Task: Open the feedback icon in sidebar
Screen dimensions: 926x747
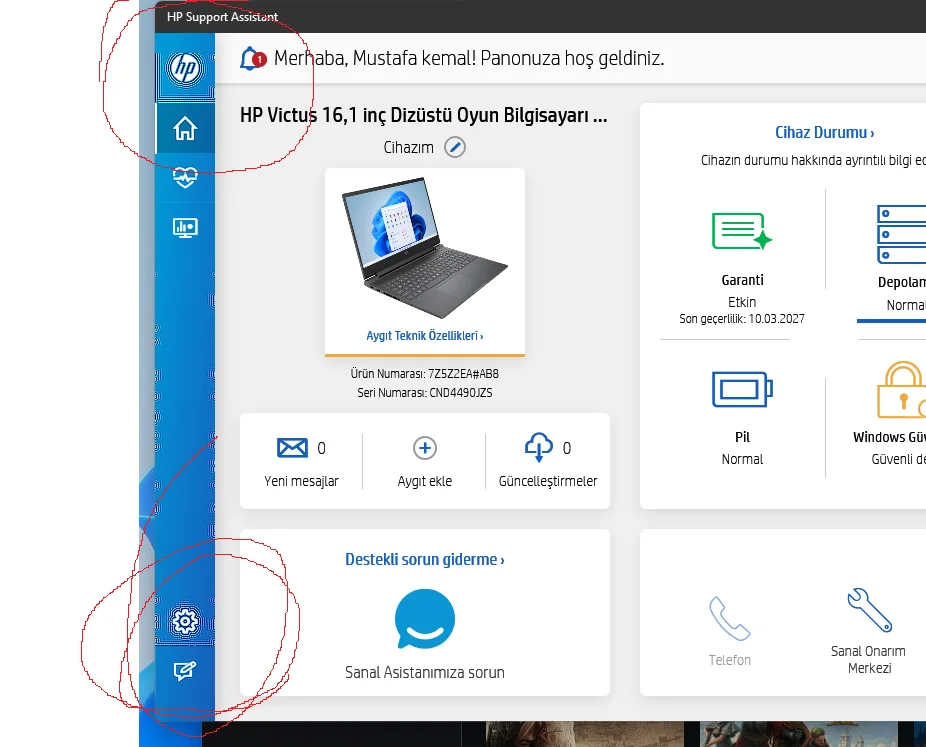Action: [x=185, y=671]
